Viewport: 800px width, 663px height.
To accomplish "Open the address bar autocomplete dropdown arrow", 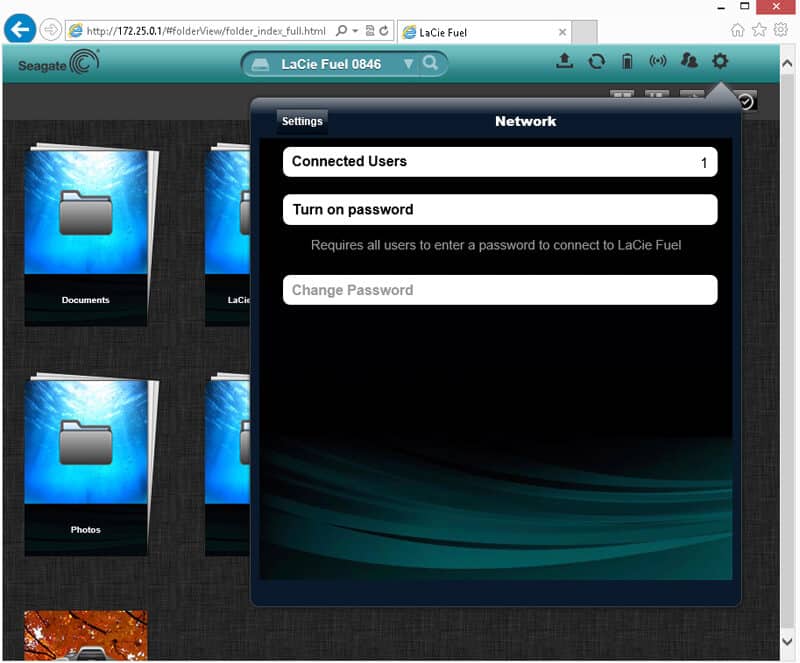I will [x=355, y=31].
